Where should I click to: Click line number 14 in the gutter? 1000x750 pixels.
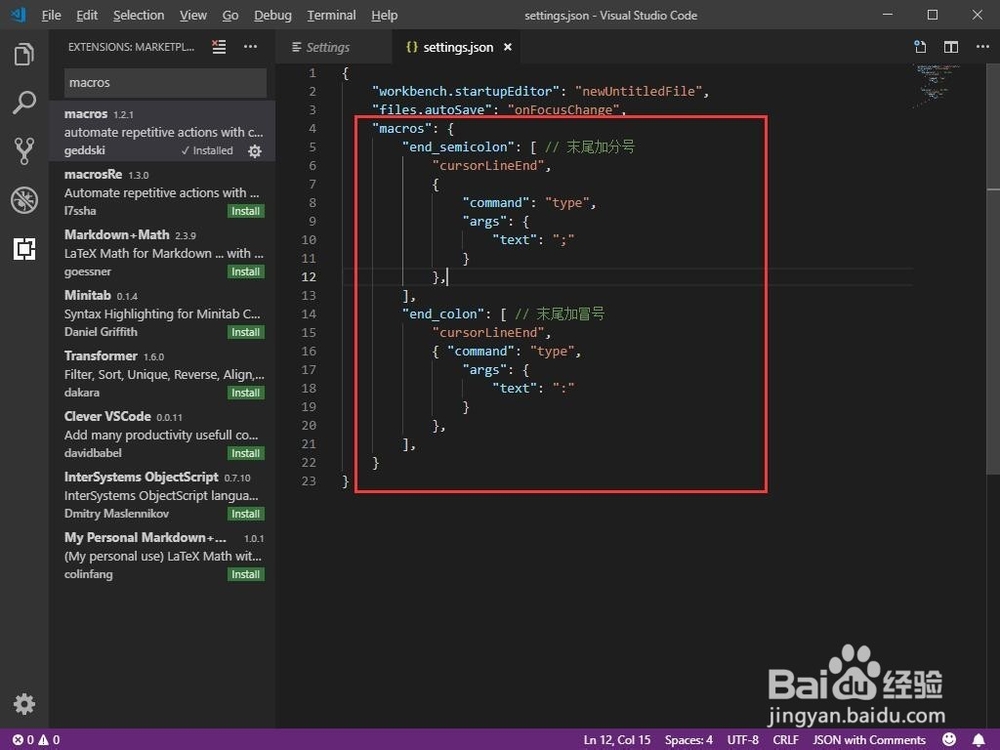coord(309,314)
